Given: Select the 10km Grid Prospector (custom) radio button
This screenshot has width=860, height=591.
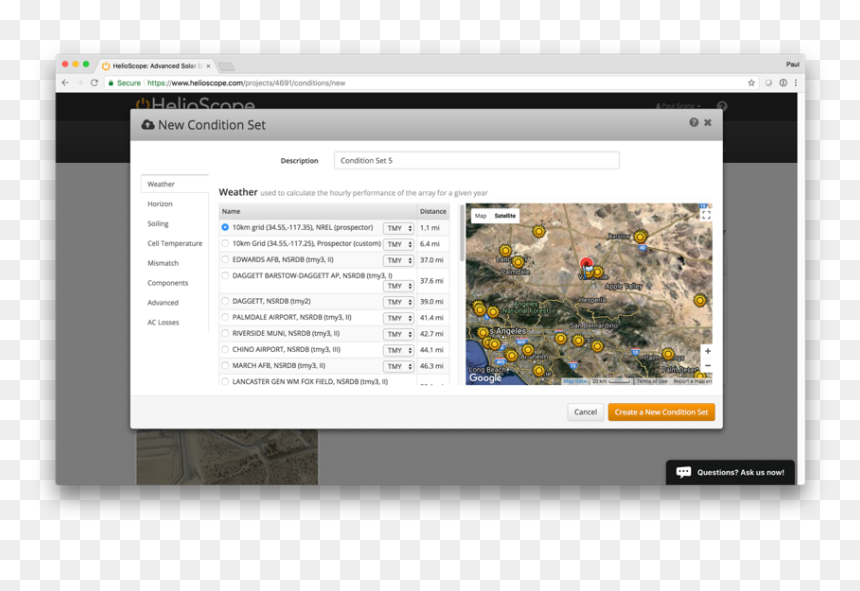Looking at the screenshot, I should (x=225, y=243).
